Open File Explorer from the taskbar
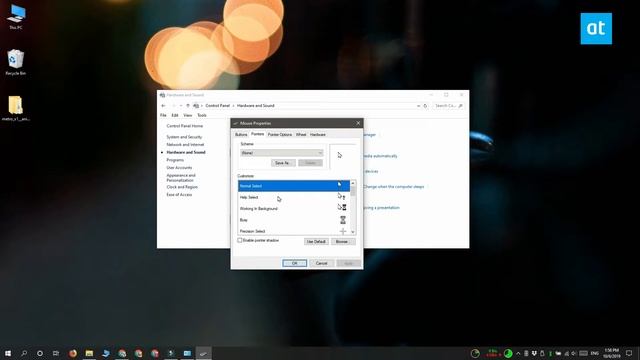Image resolution: width=640 pixels, height=360 pixels. (89, 353)
